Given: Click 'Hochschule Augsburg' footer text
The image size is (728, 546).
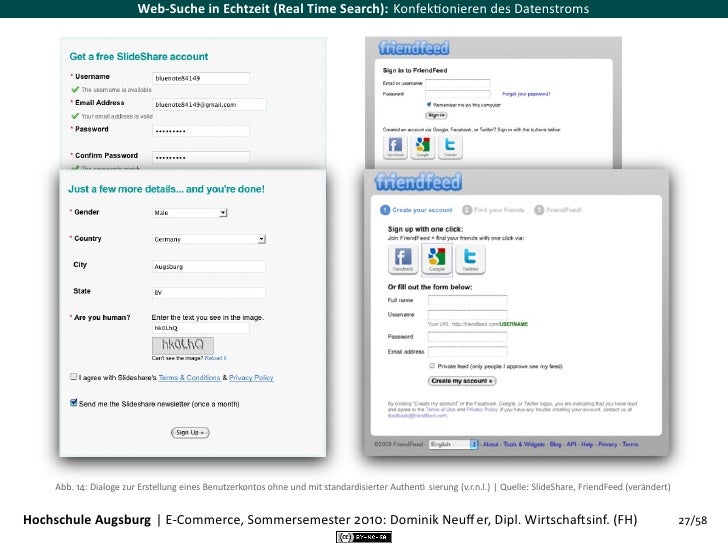Looking at the screenshot, I should pos(87,520).
